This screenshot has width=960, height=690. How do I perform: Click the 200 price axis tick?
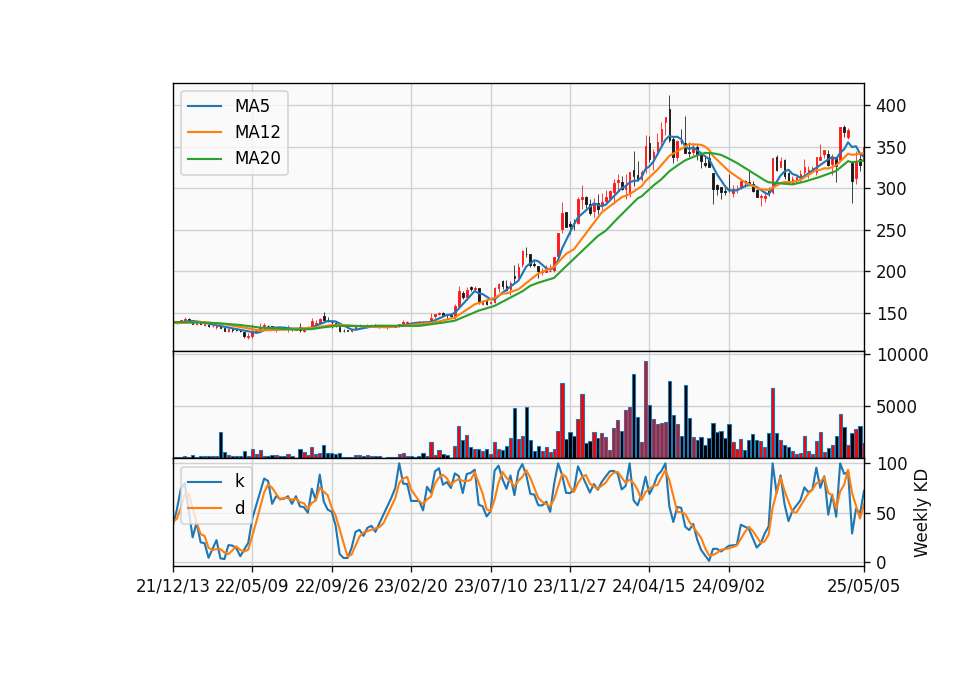point(891,272)
